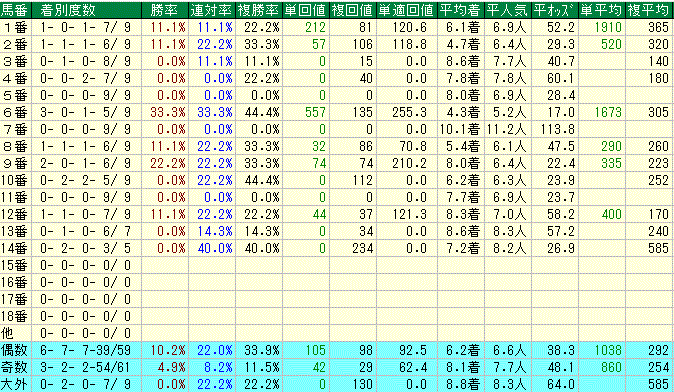Select the 奇数 summary row label

(14, 367)
